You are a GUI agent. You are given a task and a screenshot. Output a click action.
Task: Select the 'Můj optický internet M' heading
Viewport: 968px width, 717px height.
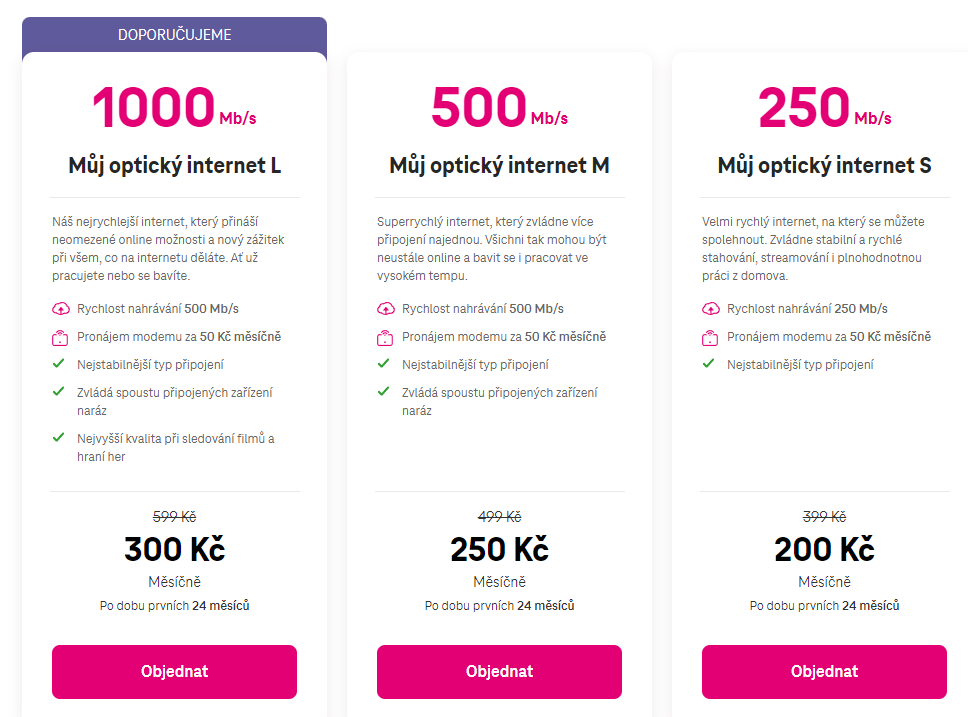pyautogui.click(x=499, y=166)
